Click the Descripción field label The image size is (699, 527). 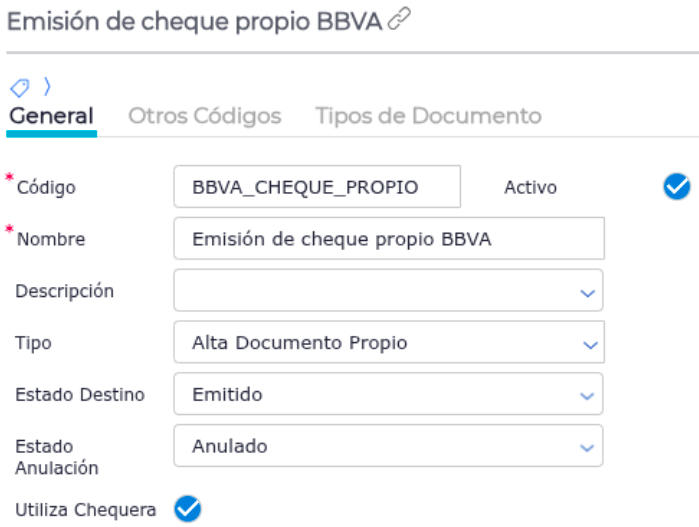tap(65, 291)
